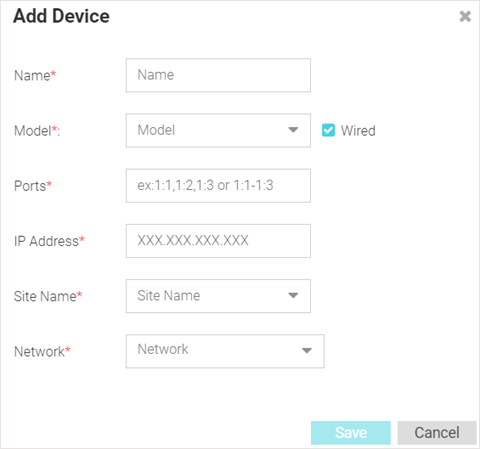
Task: Select the Site Name field label
Action: click(x=48, y=296)
